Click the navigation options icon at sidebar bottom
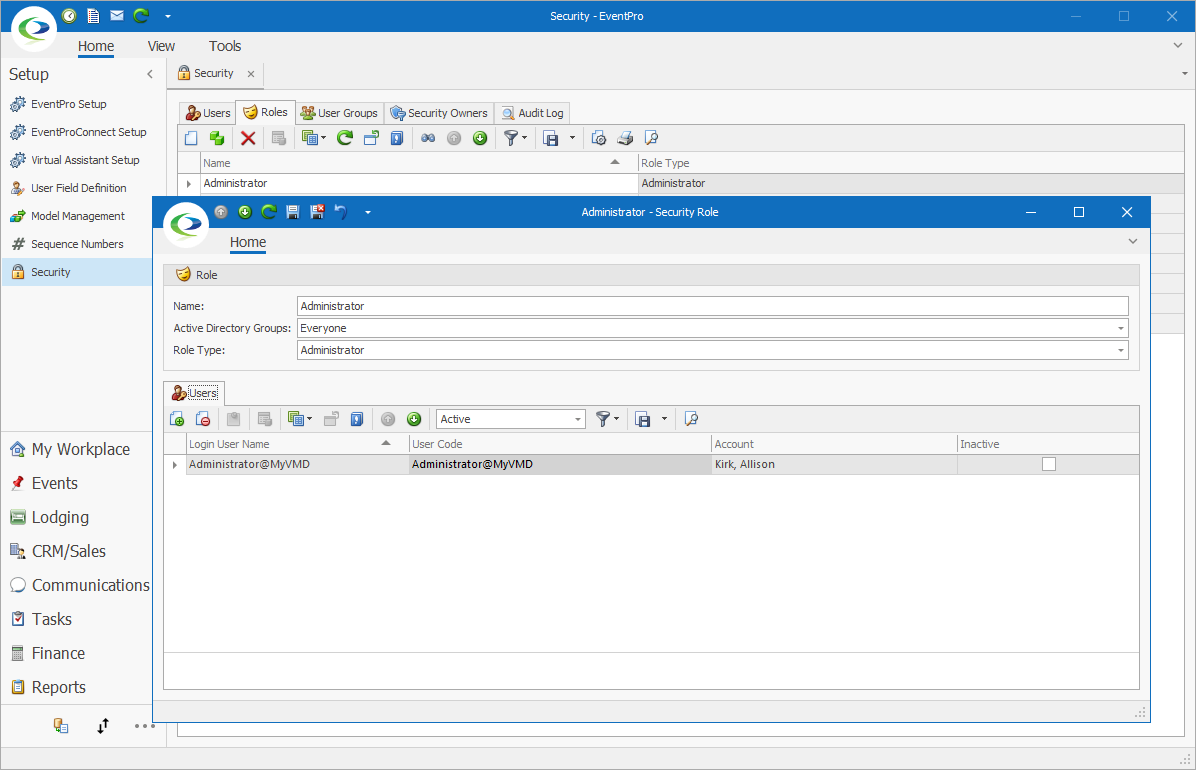 [x=61, y=726]
